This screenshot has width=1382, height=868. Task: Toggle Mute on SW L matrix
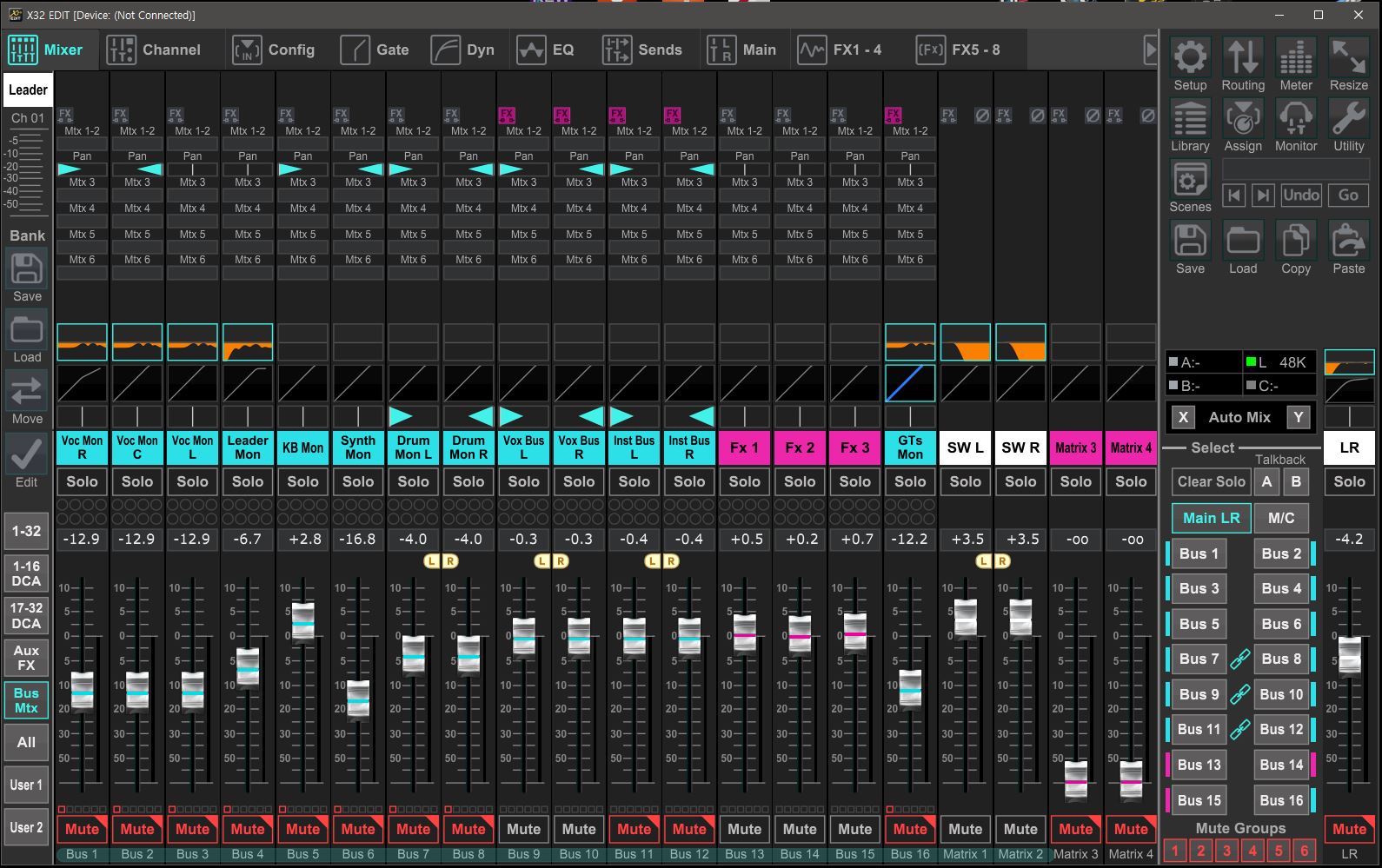click(965, 829)
